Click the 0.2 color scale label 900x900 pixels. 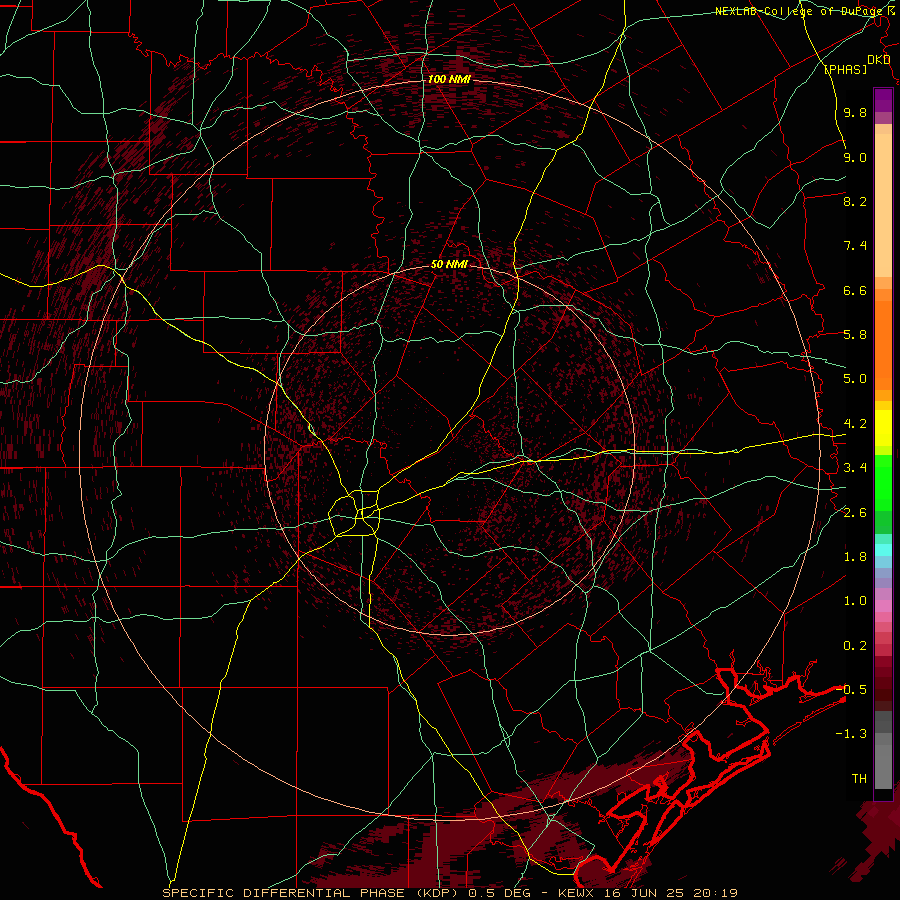pos(855,646)
